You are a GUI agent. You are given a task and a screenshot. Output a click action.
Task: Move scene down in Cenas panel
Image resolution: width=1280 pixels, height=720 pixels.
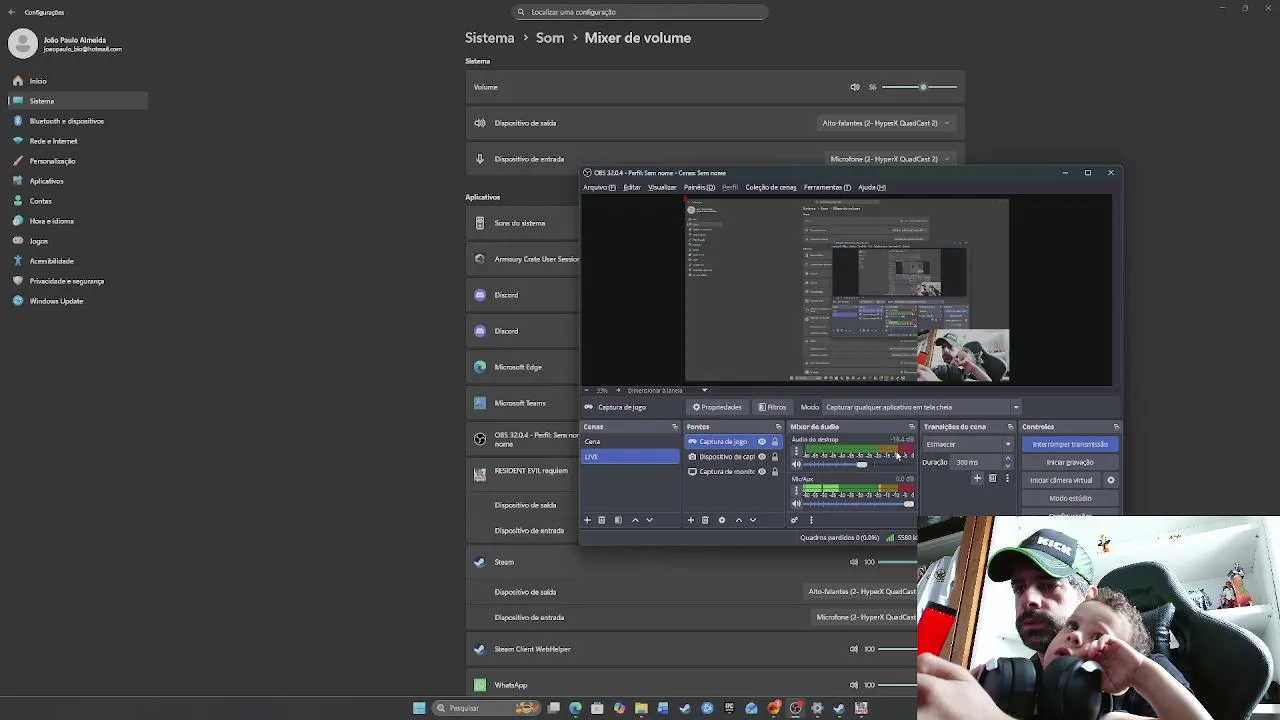tap(649, 520)
